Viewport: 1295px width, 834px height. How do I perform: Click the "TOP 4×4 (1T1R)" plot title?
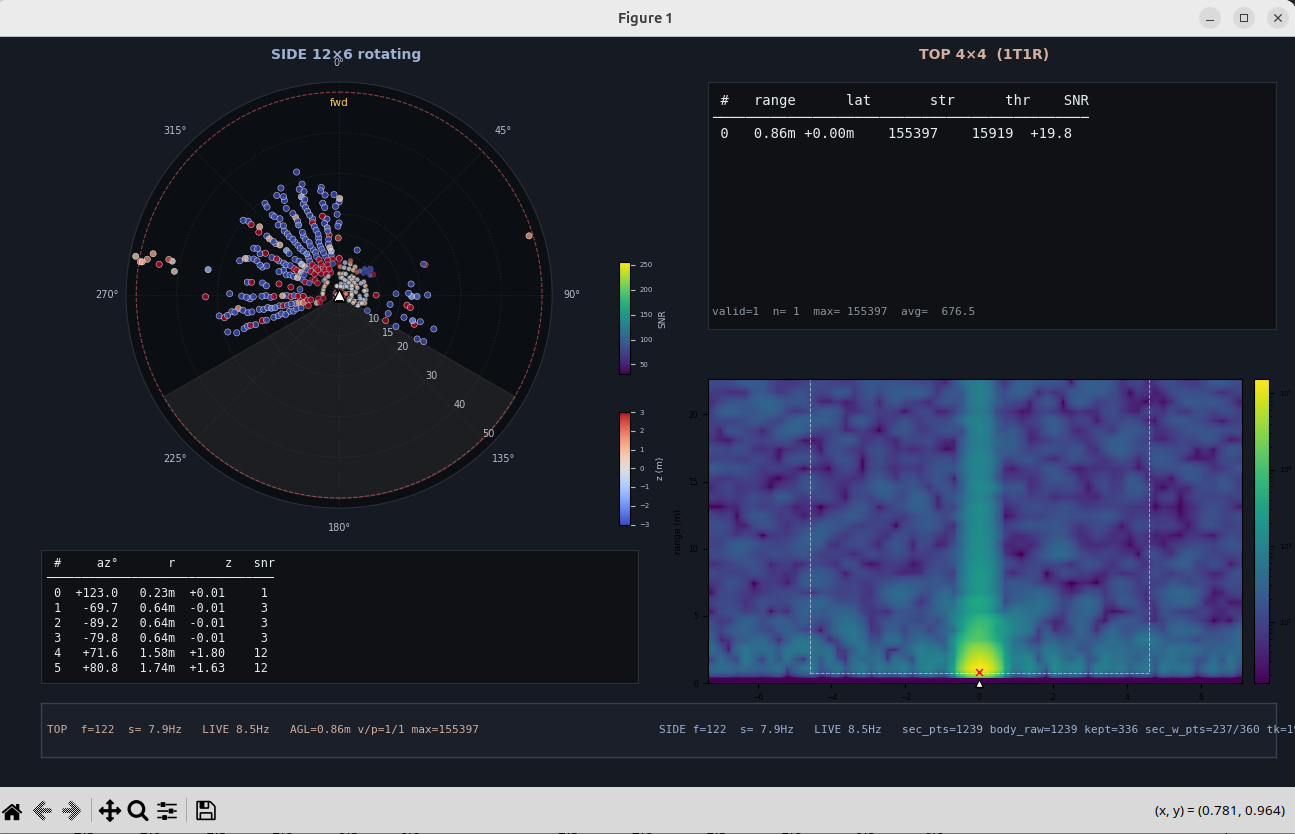tap(984, 54)
